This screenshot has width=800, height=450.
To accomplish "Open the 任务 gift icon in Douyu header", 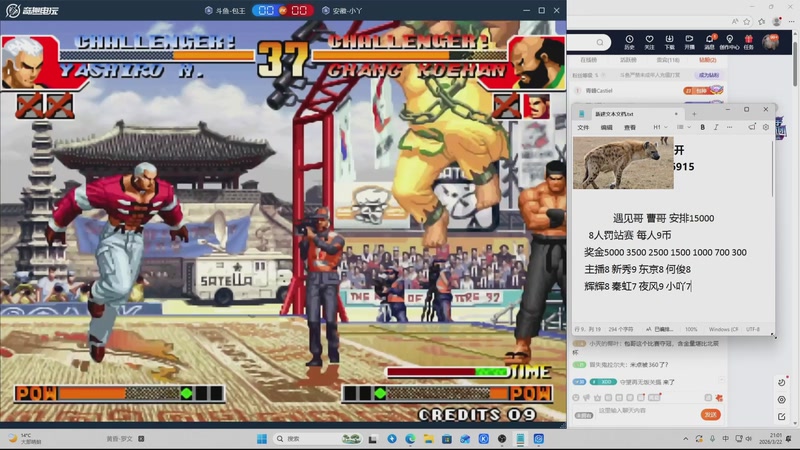I will pyautogui.click(x=748, y=42).
